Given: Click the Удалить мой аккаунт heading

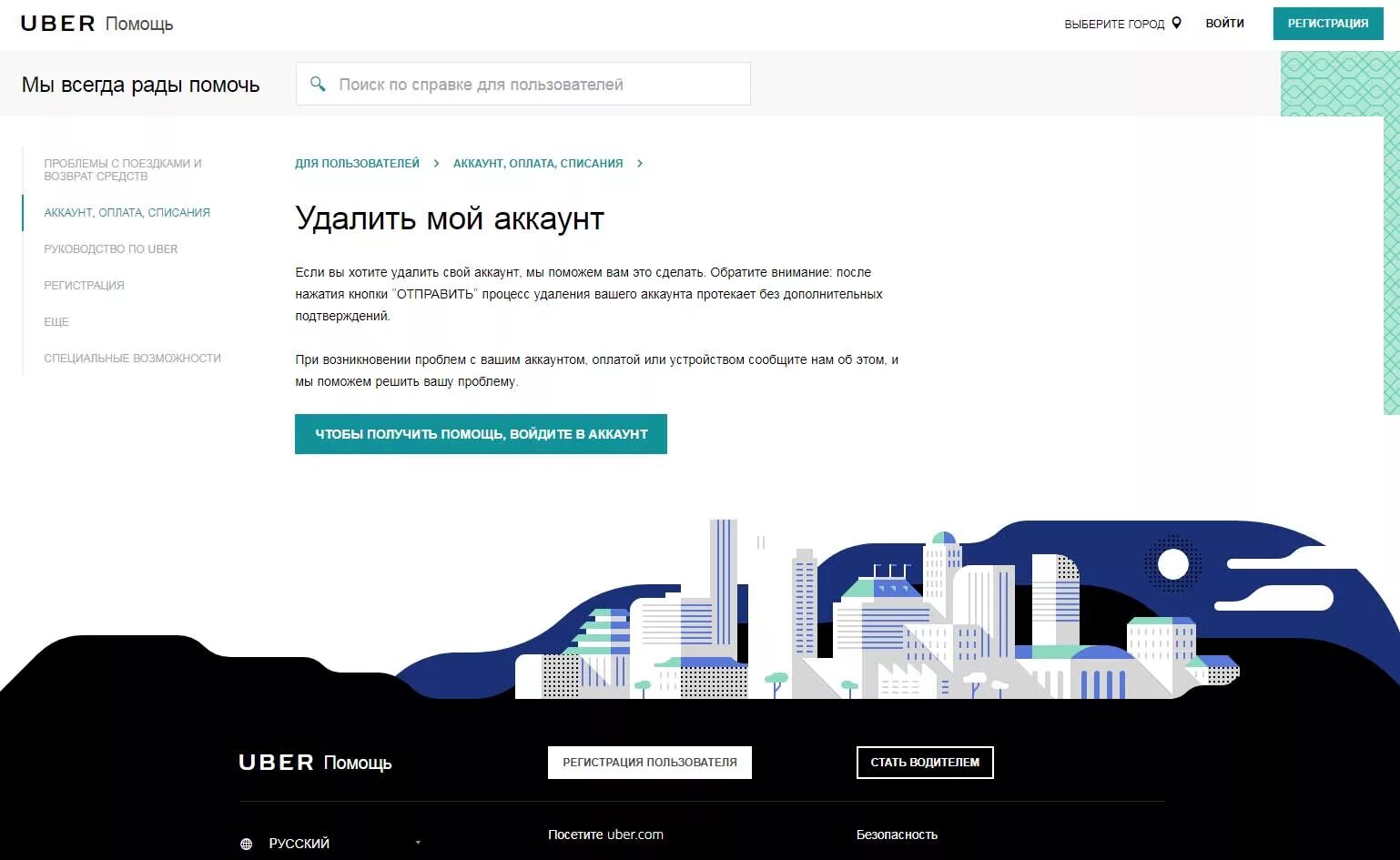Looking at the screenshot, I should coord(450,218).
